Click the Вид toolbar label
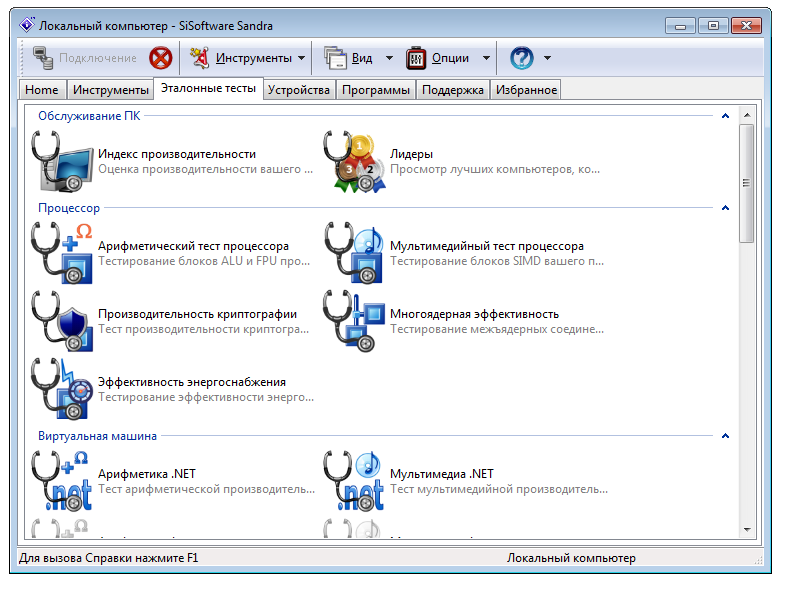The height and width of the screenshot is (593, 787). coord(362,58)
